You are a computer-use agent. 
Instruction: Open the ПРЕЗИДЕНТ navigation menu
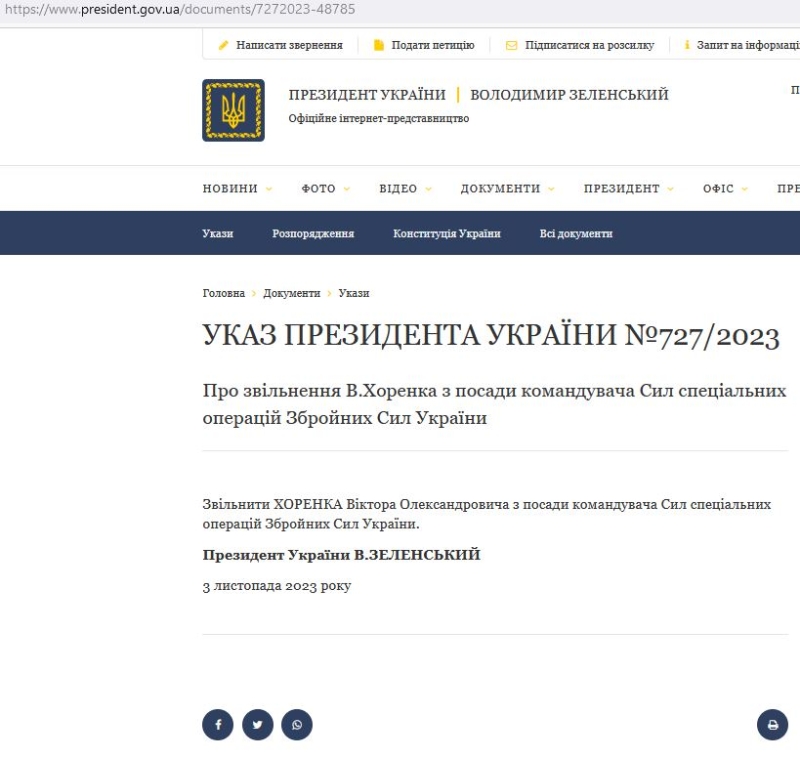coord(628,188)
